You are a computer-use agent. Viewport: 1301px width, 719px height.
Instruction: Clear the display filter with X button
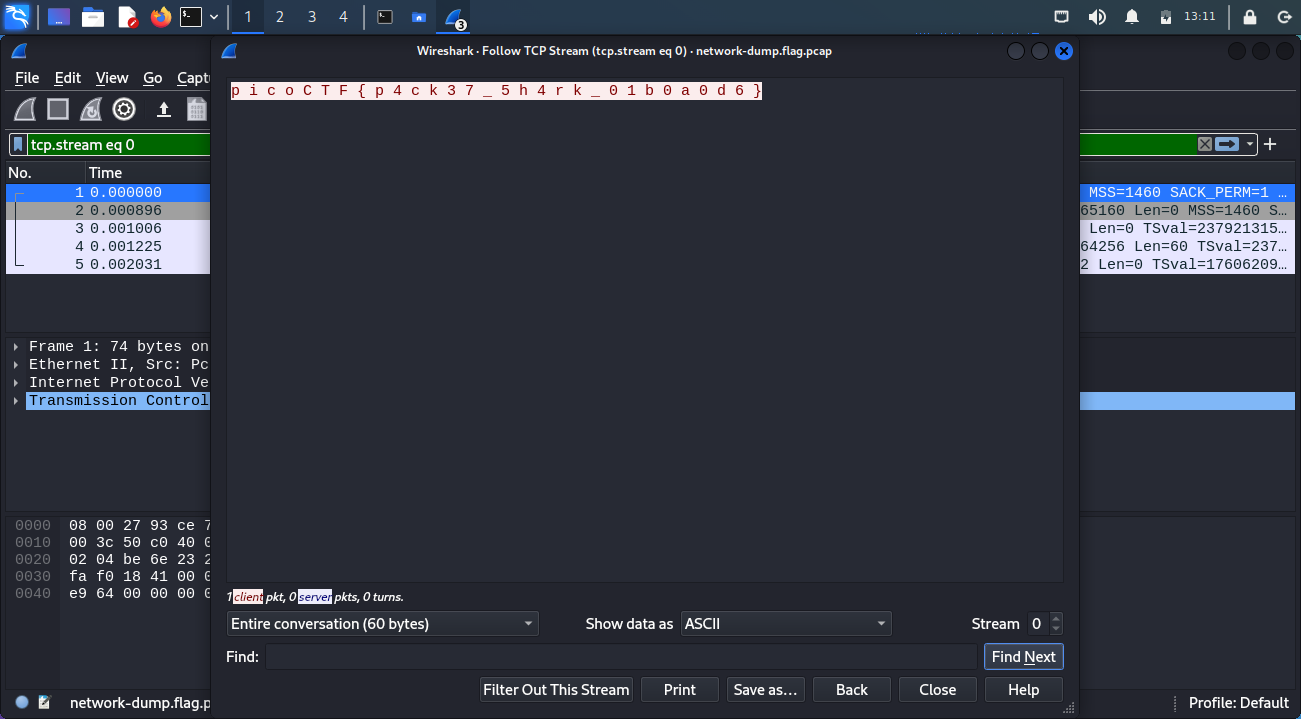(1205, 144)
